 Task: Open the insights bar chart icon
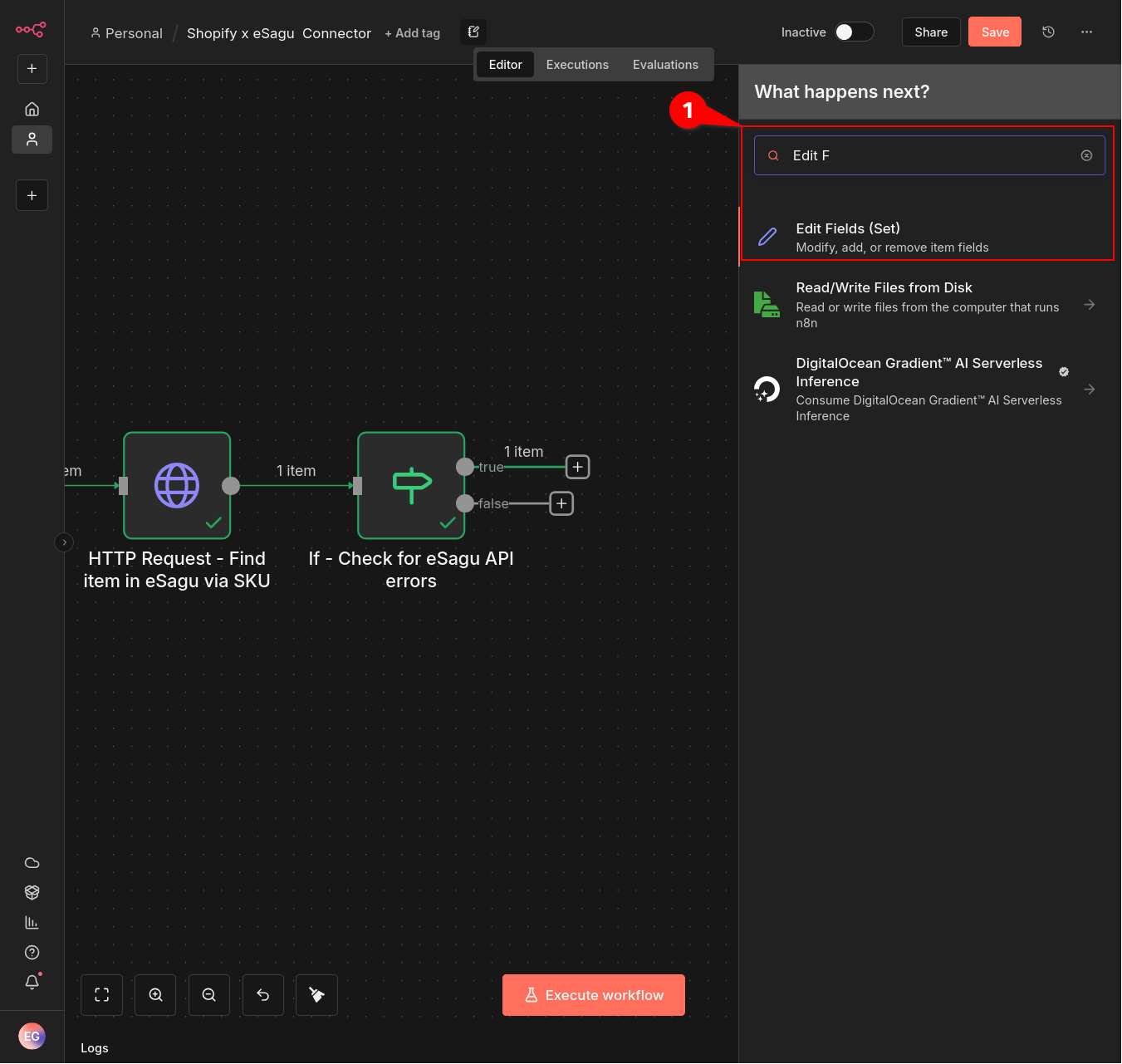click(x=32, y=923)
